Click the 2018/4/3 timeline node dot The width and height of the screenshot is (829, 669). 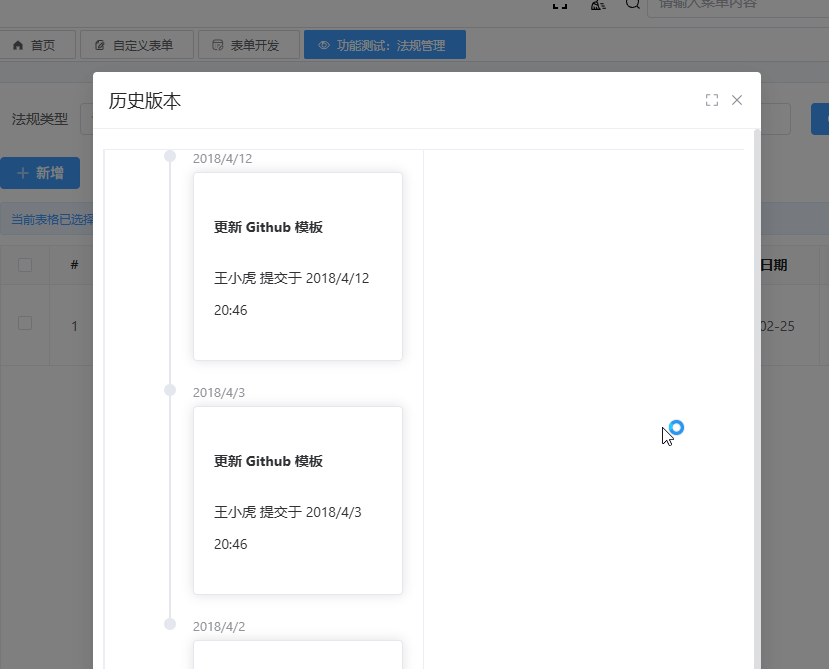[170, 390]
